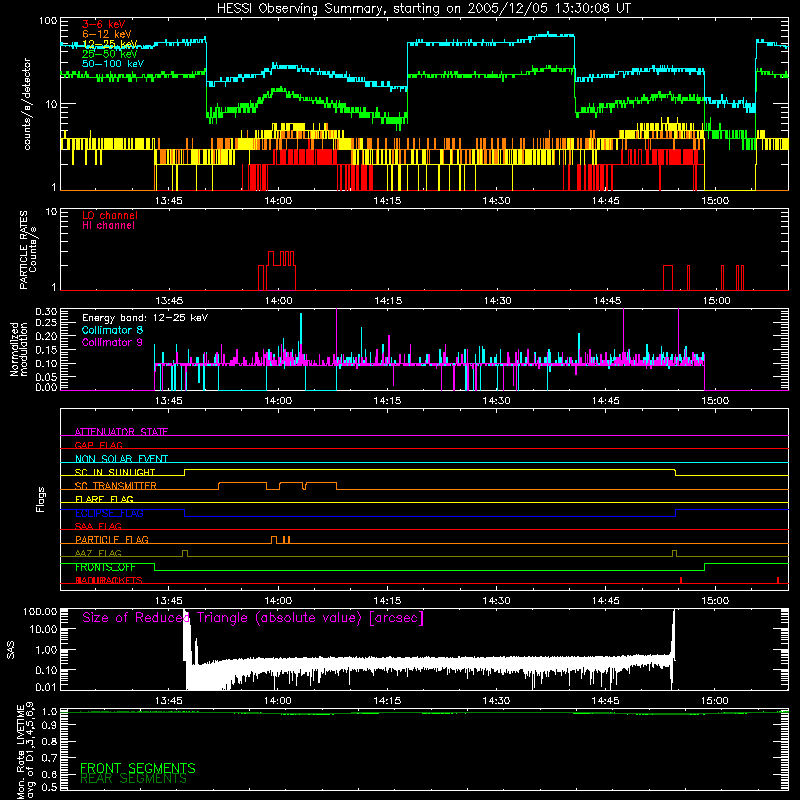The height and width of the screenshot is (800, 800).
Task: Click the vertical Flags axis label
Action: click(x=40, y=499)
